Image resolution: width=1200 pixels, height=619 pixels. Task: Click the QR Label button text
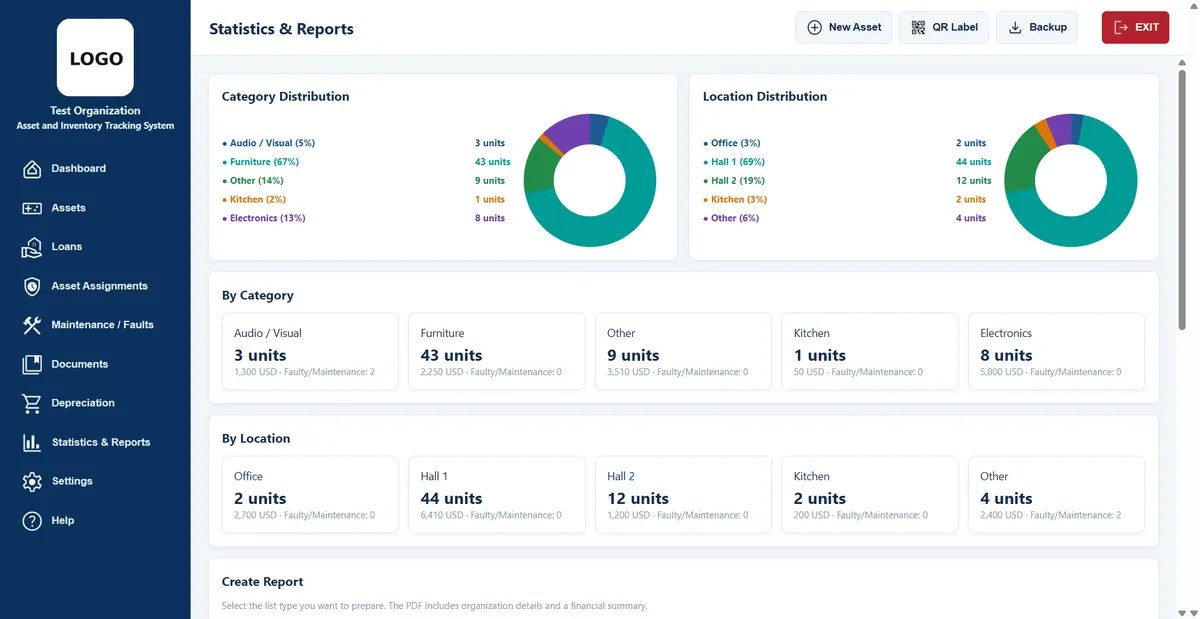pos(955,28)
